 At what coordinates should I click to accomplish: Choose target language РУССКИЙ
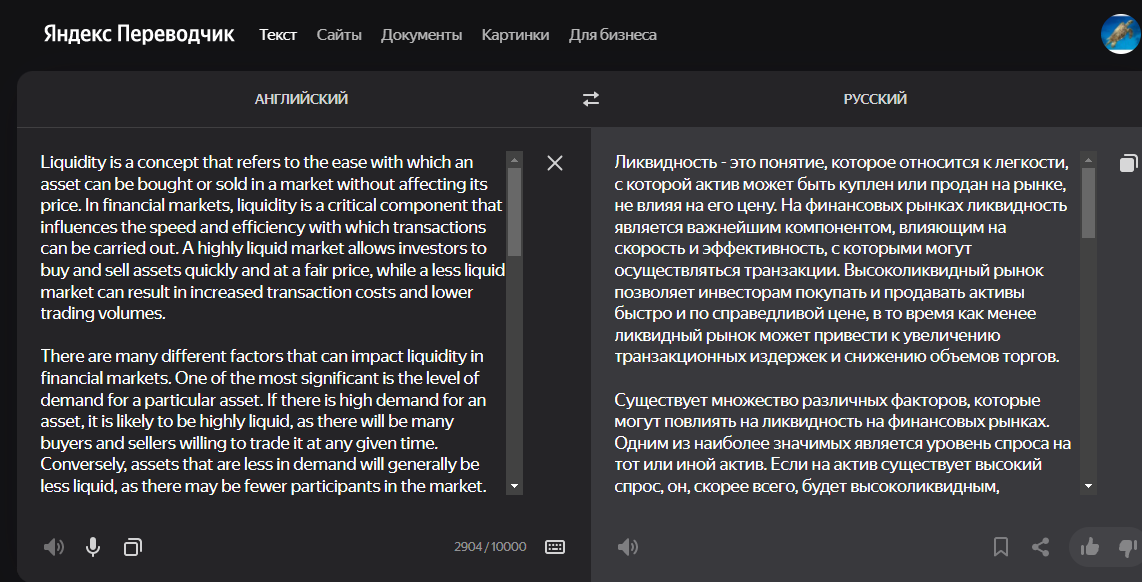(x=875, y=99)
